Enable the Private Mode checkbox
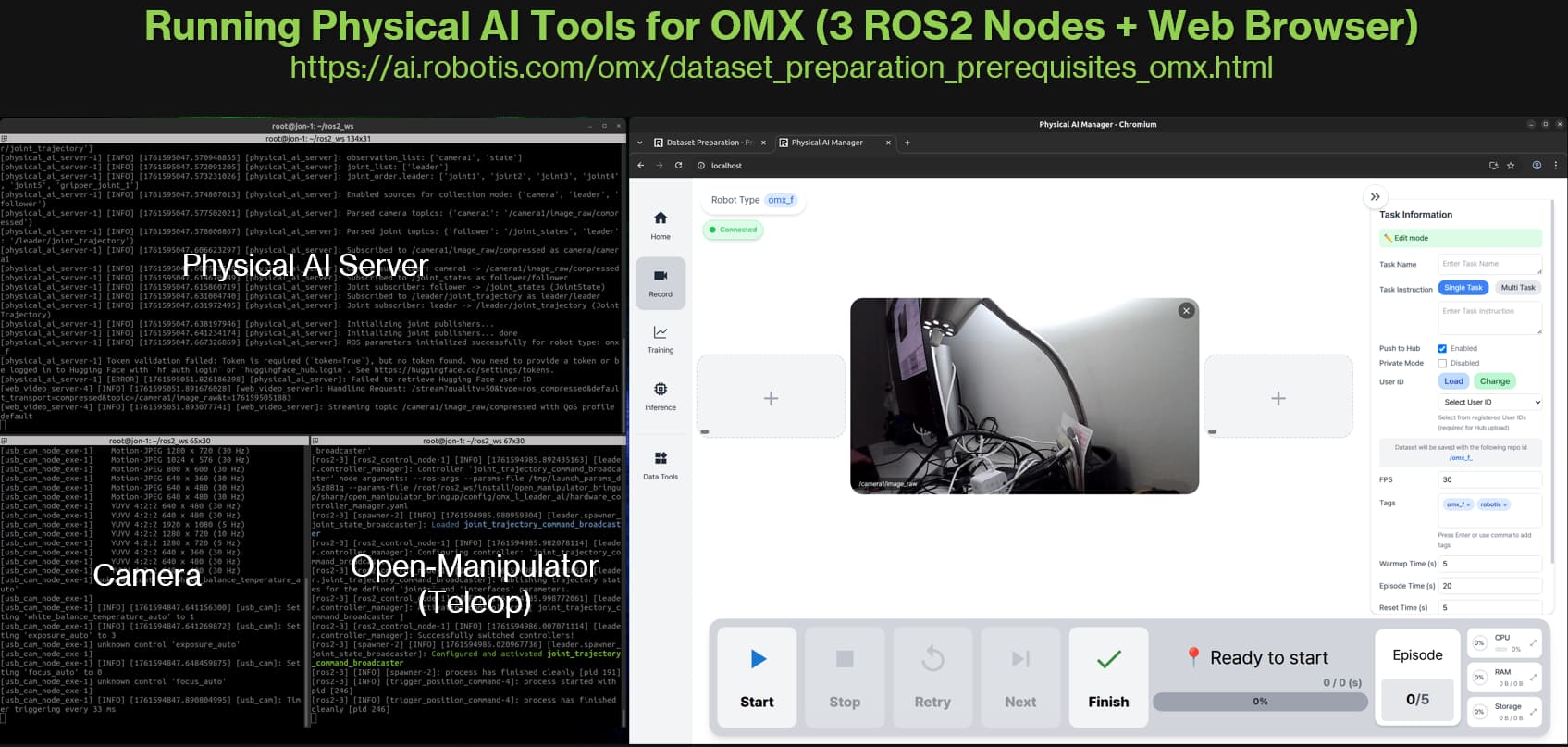This screenshot has width=1568, height=747. (1442, 363)
